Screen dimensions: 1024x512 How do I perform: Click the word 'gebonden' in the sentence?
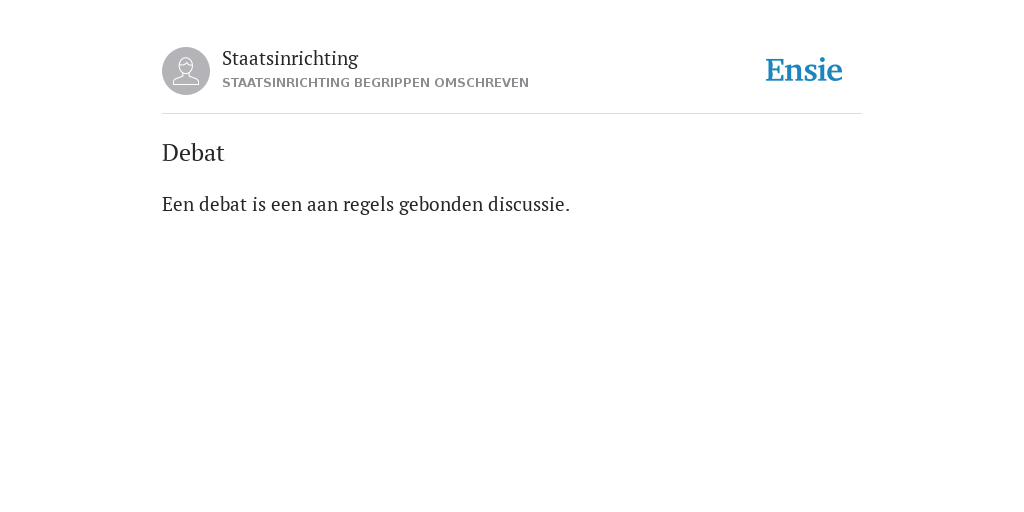coord(441,205)
